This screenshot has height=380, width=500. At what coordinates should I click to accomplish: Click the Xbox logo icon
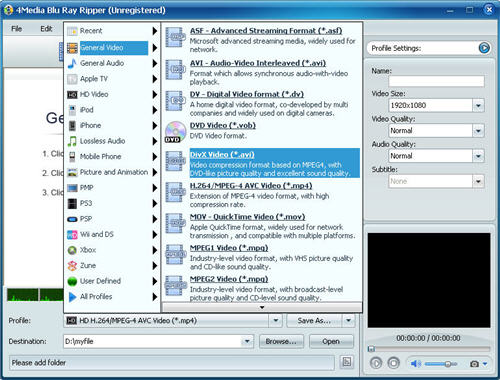pos(72,250)
